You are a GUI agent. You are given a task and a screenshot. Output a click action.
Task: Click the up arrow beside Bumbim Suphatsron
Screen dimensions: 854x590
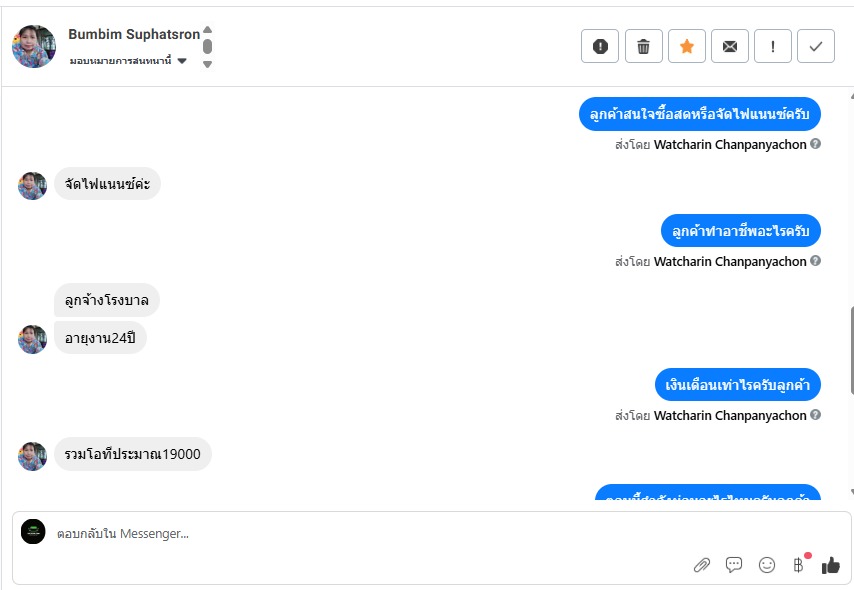pos(208,30)
